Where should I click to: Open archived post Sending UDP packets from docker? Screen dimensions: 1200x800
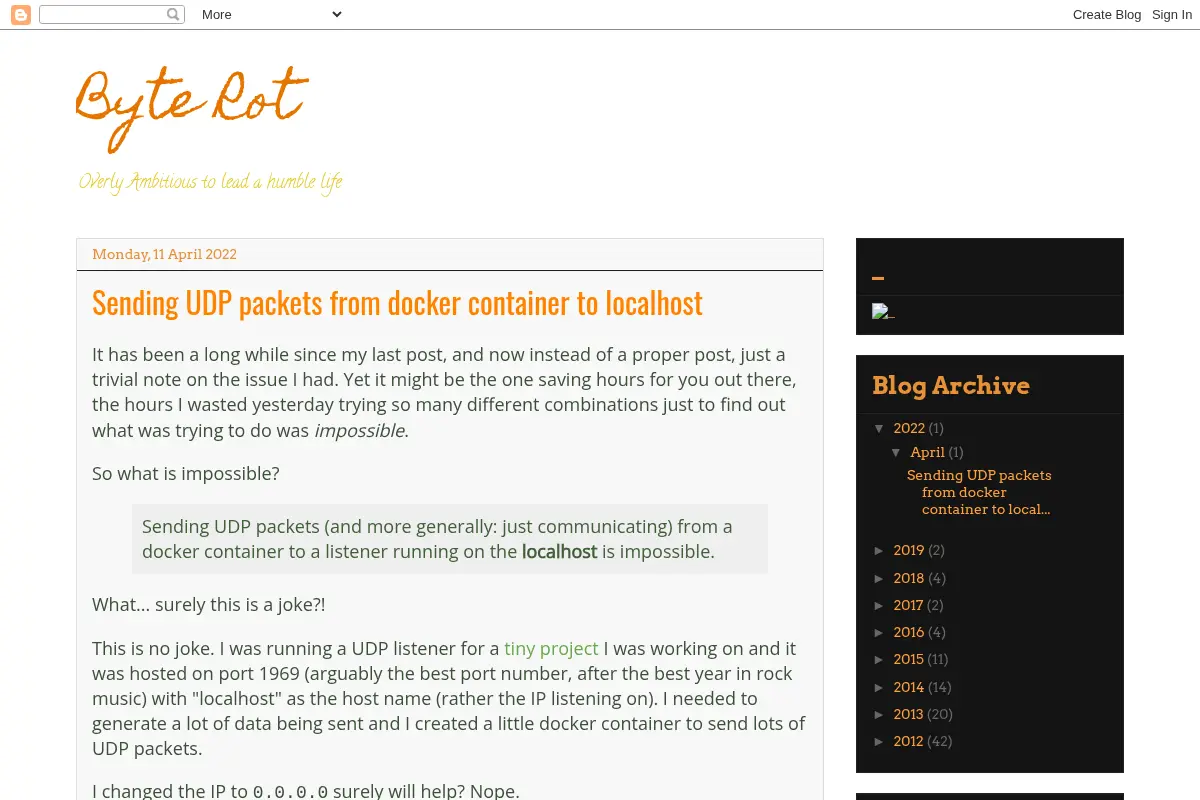[979, 492]
